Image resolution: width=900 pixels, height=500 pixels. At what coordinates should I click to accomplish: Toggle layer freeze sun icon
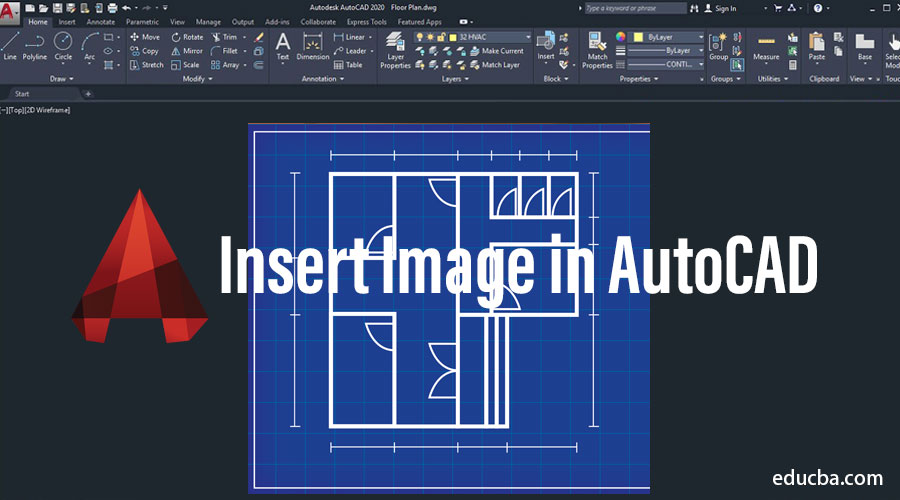(x=432, y=37)
